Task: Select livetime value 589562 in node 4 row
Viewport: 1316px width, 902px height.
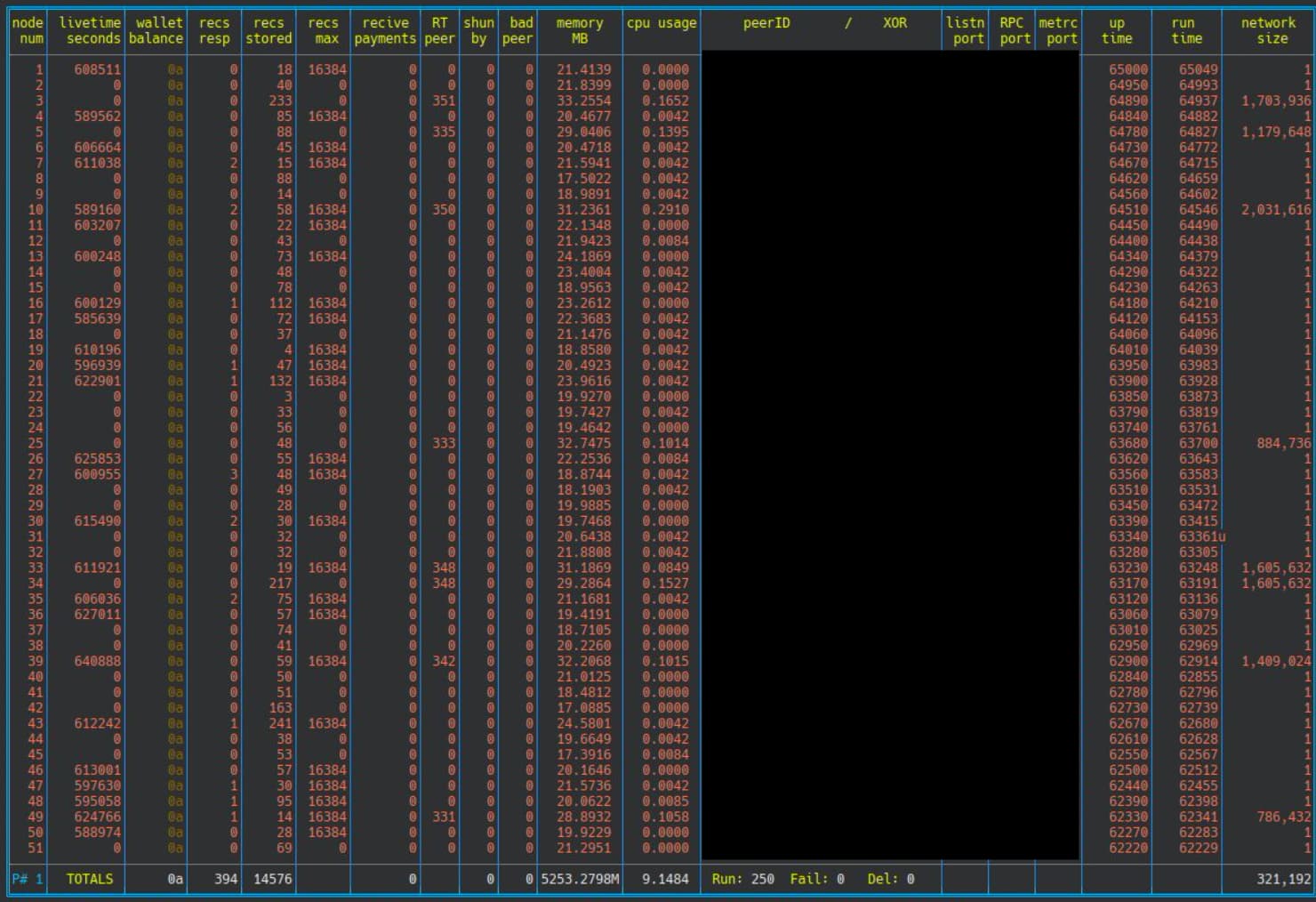Action: (97, 116)
